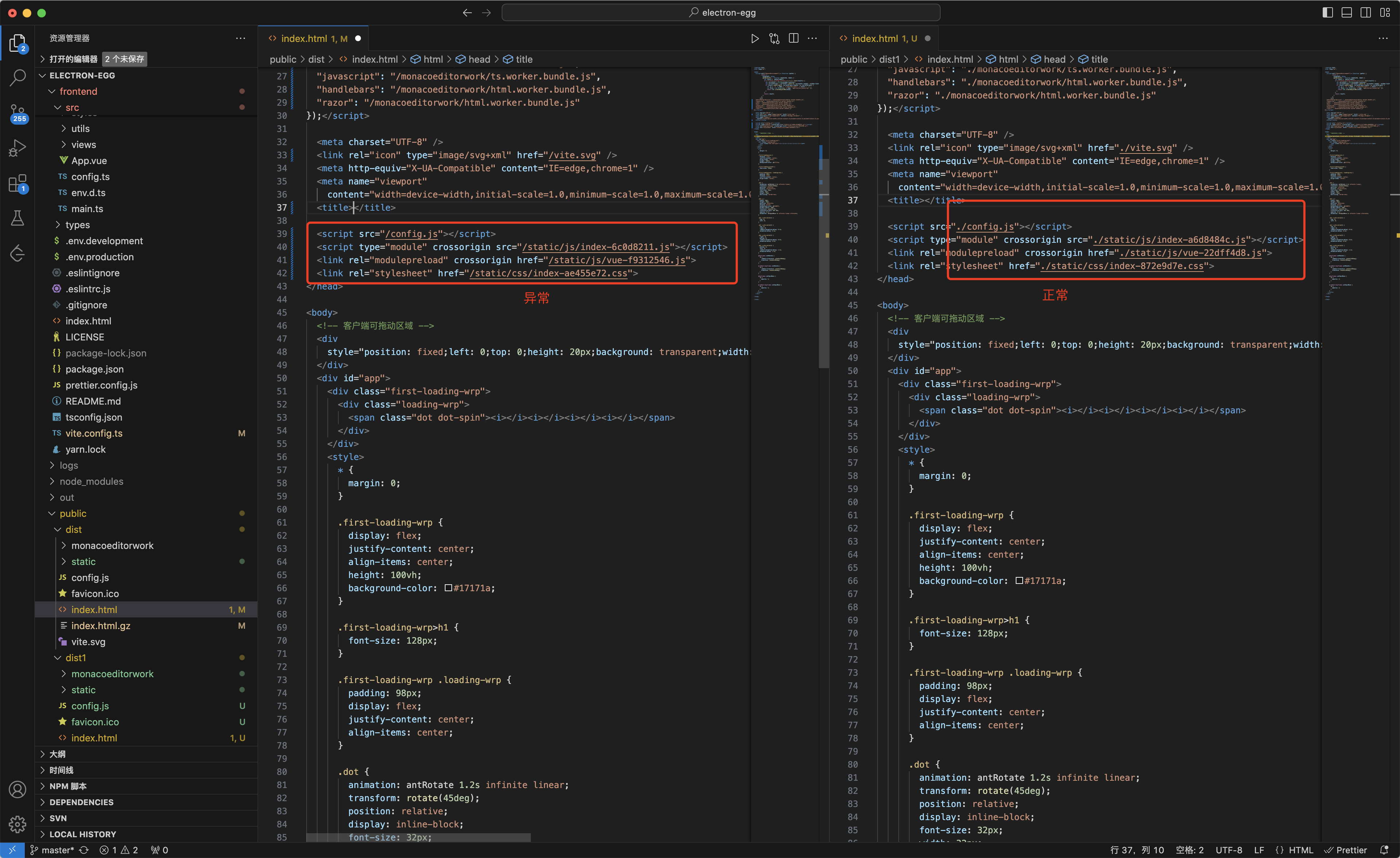This screenshot has width=1400, height=858.
Task: Change encoding via UTF-8 status item
Action: (x=1228, y=850)
